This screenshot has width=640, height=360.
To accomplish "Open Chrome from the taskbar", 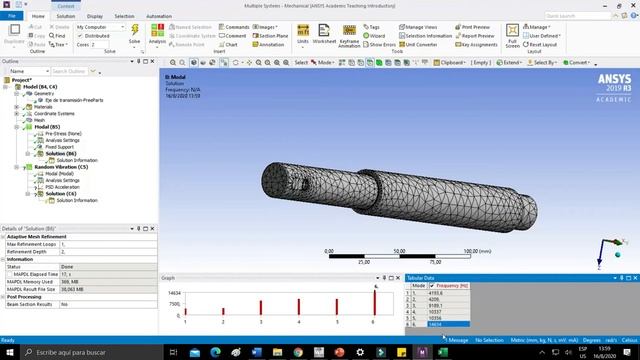I will [298, 352].
